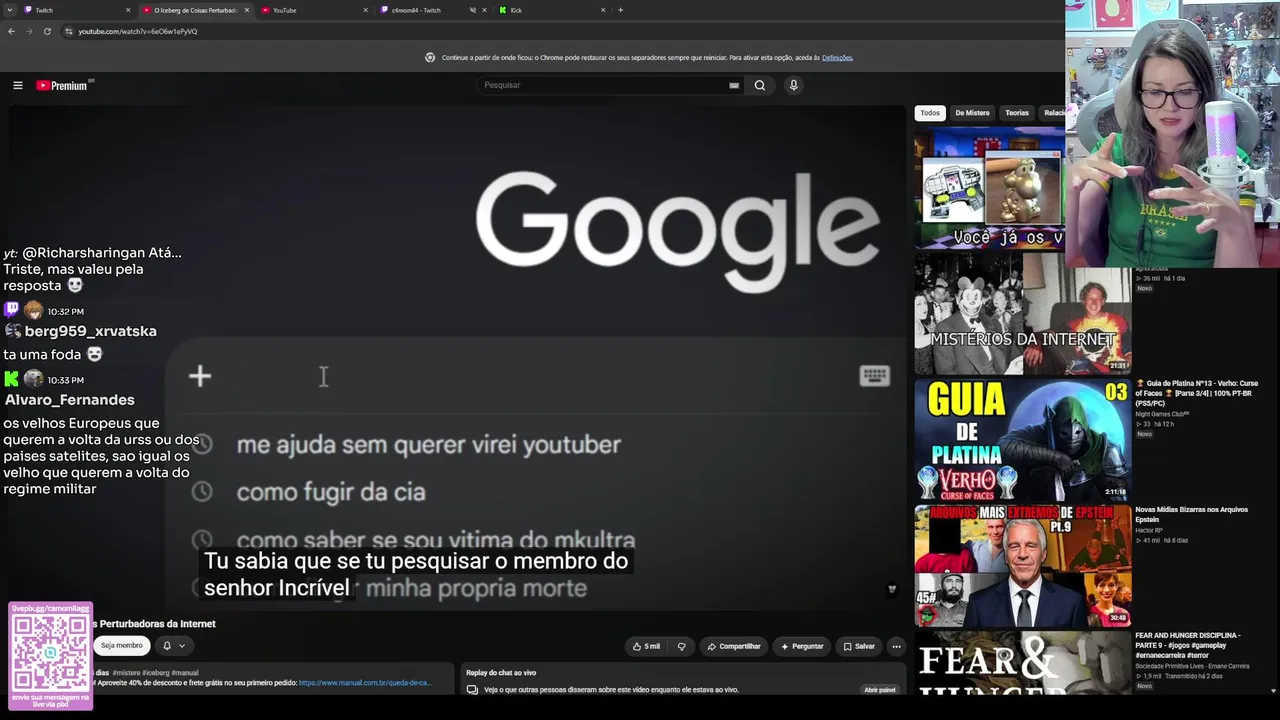Click the YouTube search magnifier button
This screenshot has width=1280, height=720.
point(760,85)
